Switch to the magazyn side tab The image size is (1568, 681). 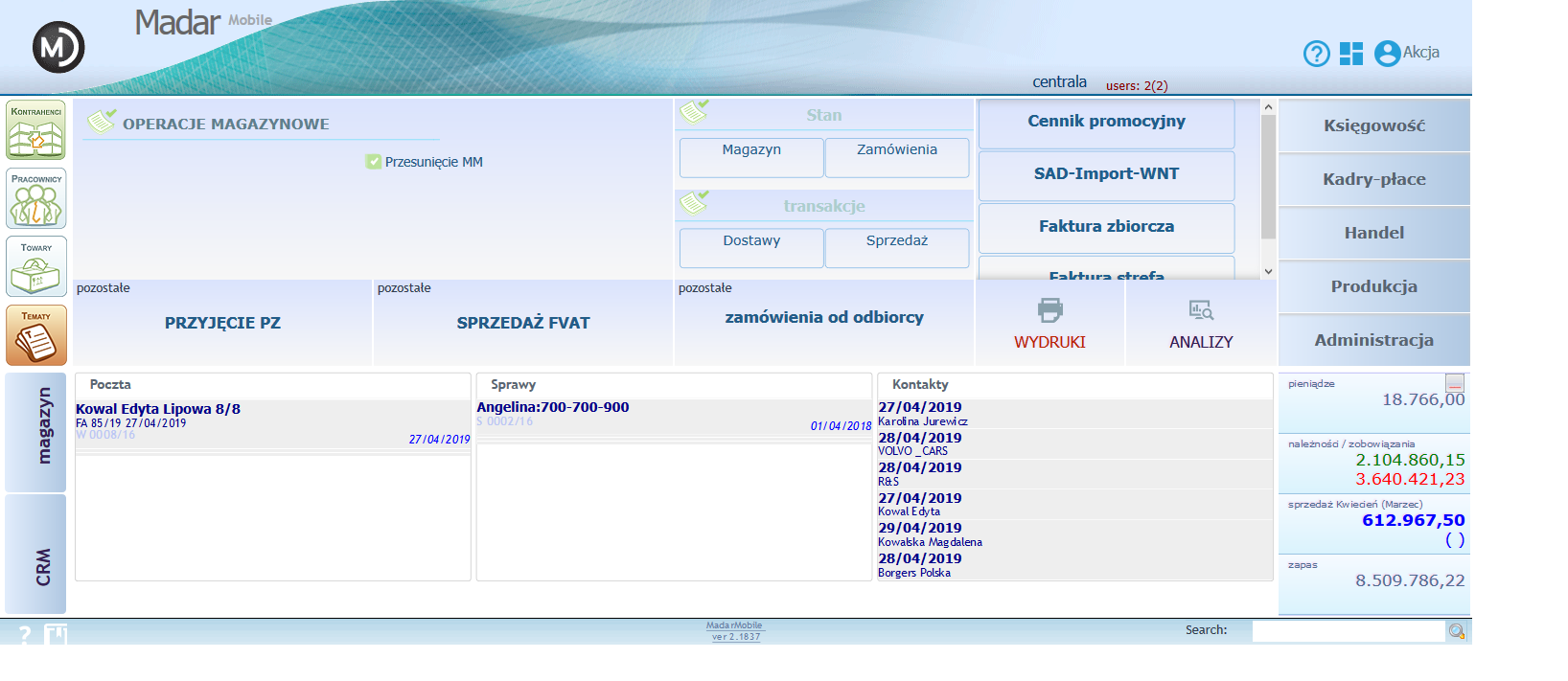35,432
